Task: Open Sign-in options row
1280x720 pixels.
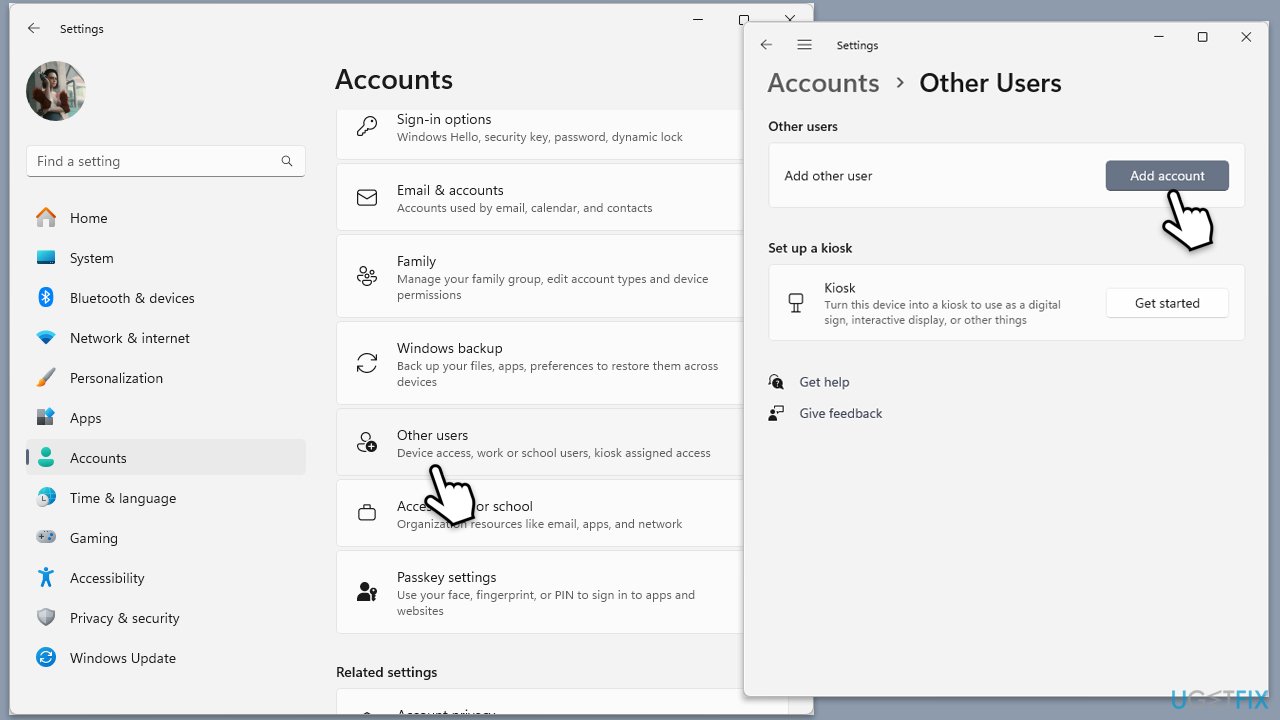Action: coord(538,133)
